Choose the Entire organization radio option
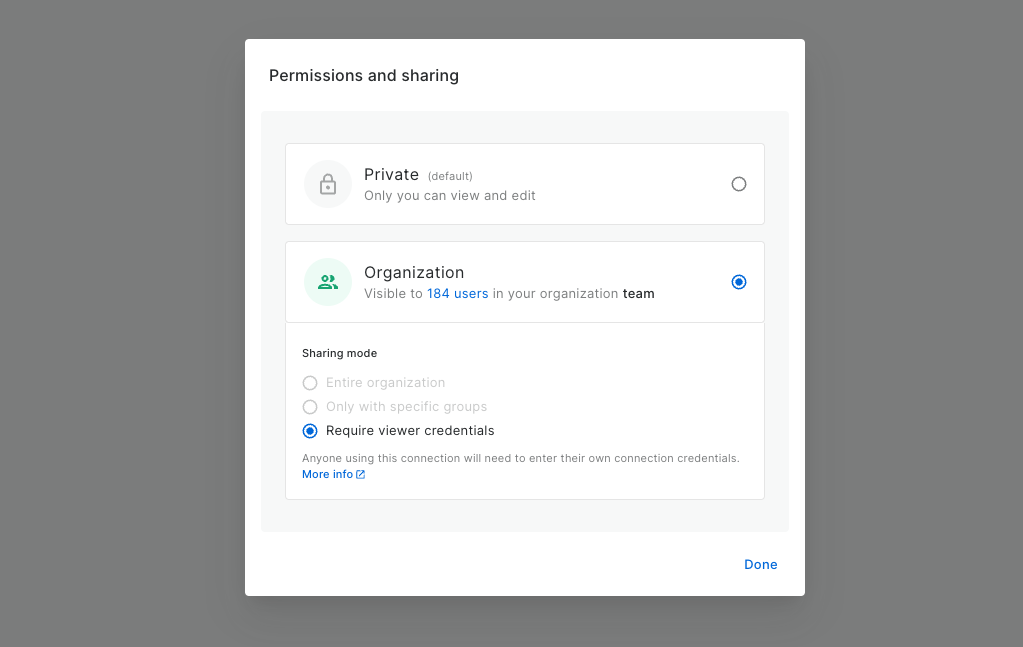 (310, 383)
